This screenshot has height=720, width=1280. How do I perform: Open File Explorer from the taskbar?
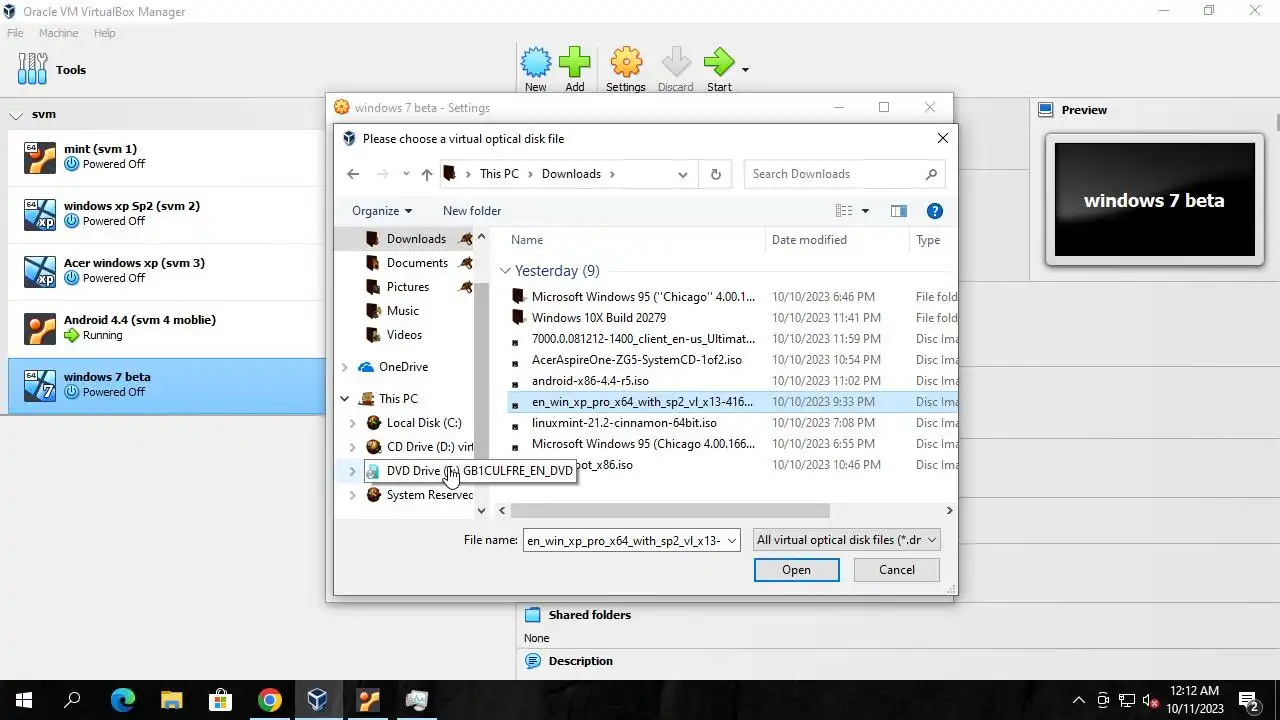[x=171, y=700]
